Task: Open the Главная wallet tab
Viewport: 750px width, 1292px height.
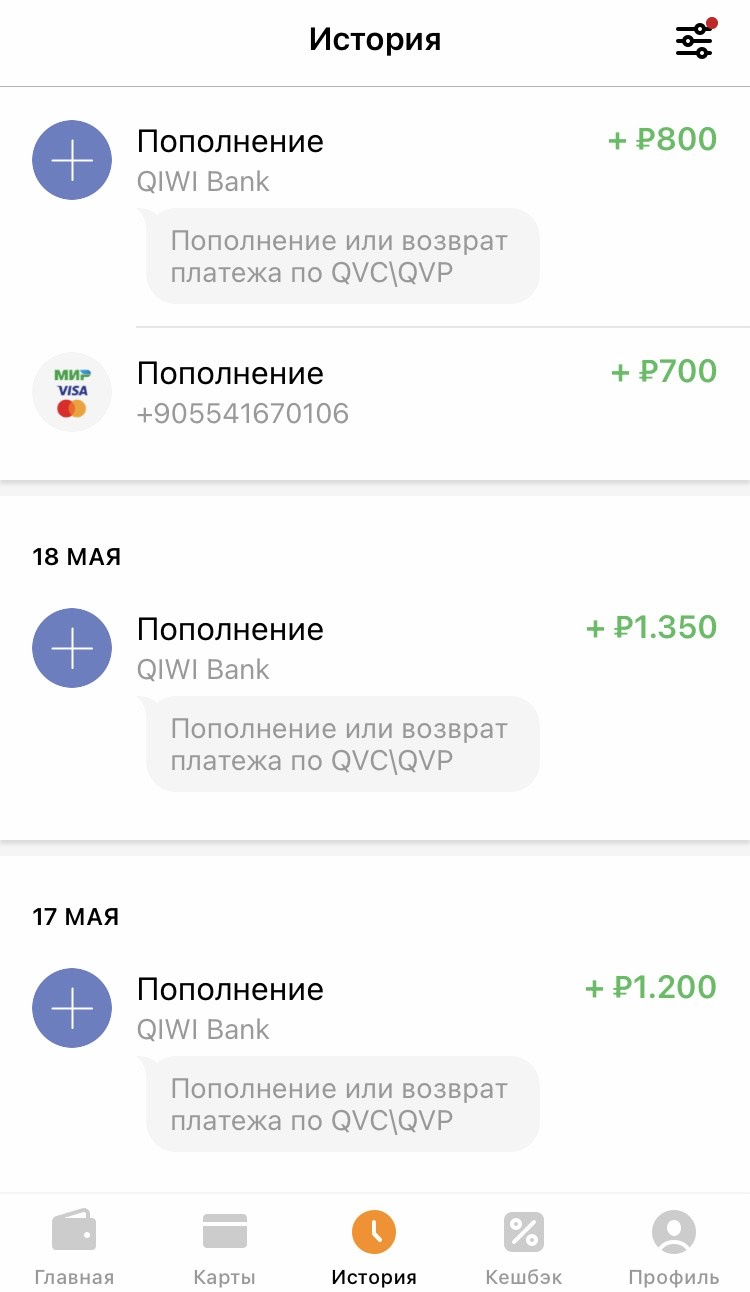Action: (x=74, y=1246)
